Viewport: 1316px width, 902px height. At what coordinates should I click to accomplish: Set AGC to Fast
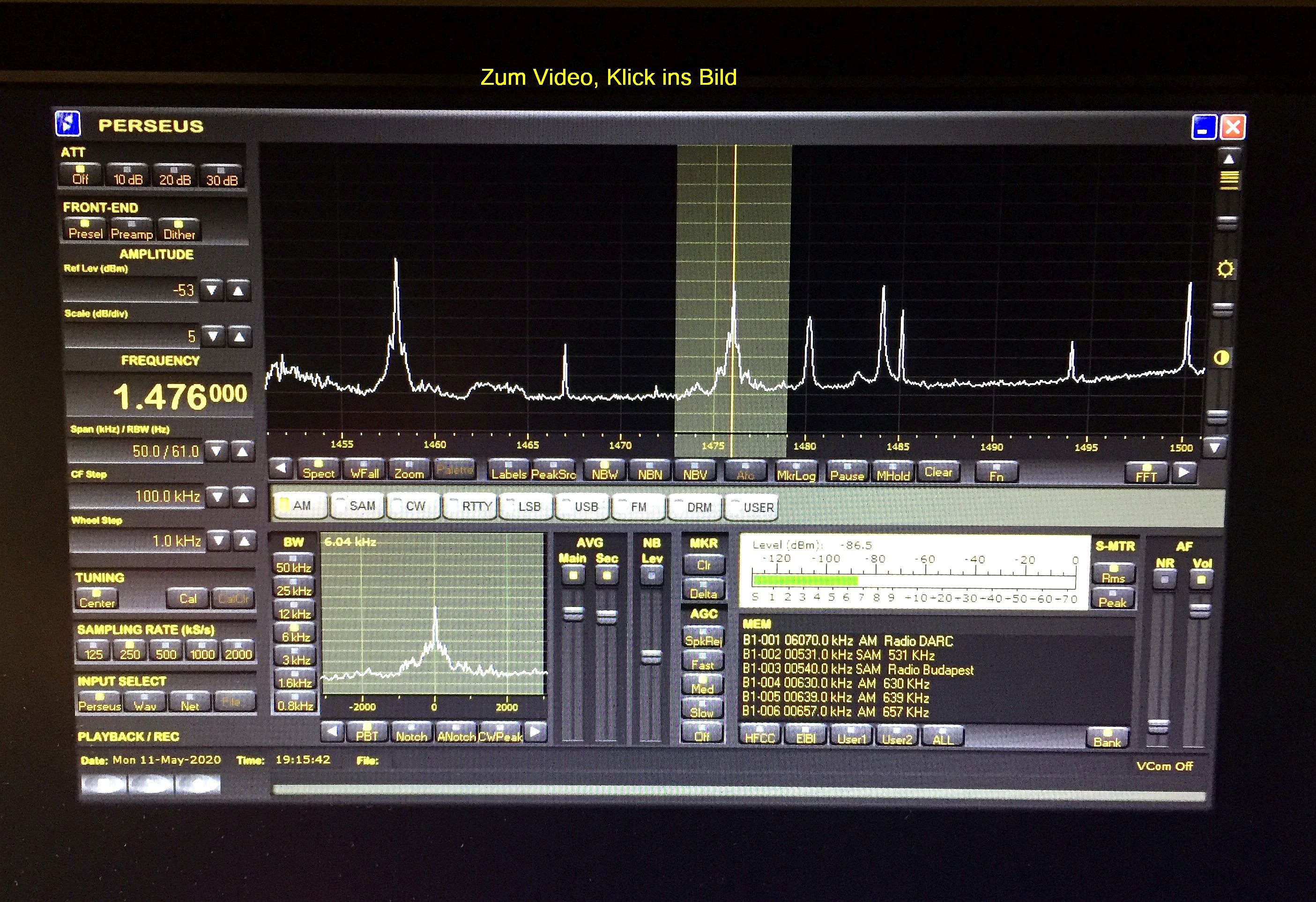[x=703, y=661]
